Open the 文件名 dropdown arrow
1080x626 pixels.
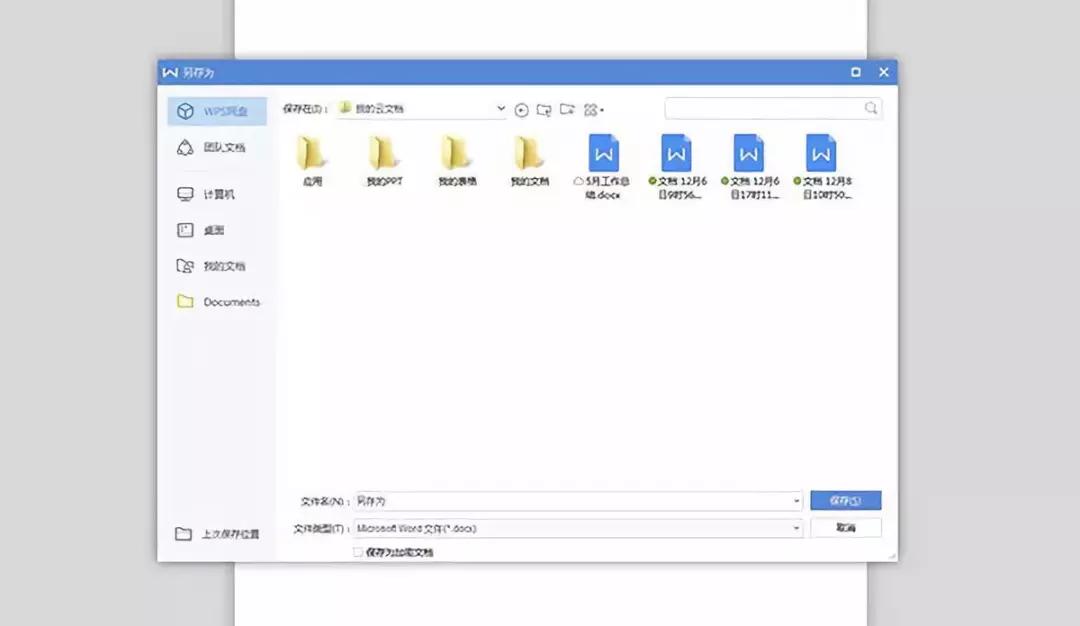[x=797, y=500]
